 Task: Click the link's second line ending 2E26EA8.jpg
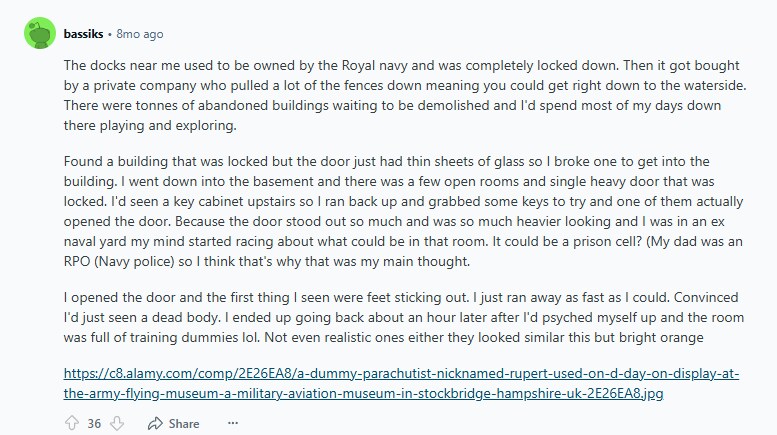point(363,393)
